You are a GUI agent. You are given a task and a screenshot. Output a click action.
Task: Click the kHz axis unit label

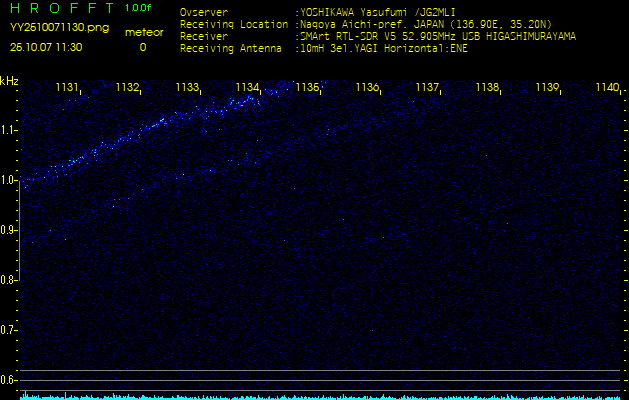point(9,81)
